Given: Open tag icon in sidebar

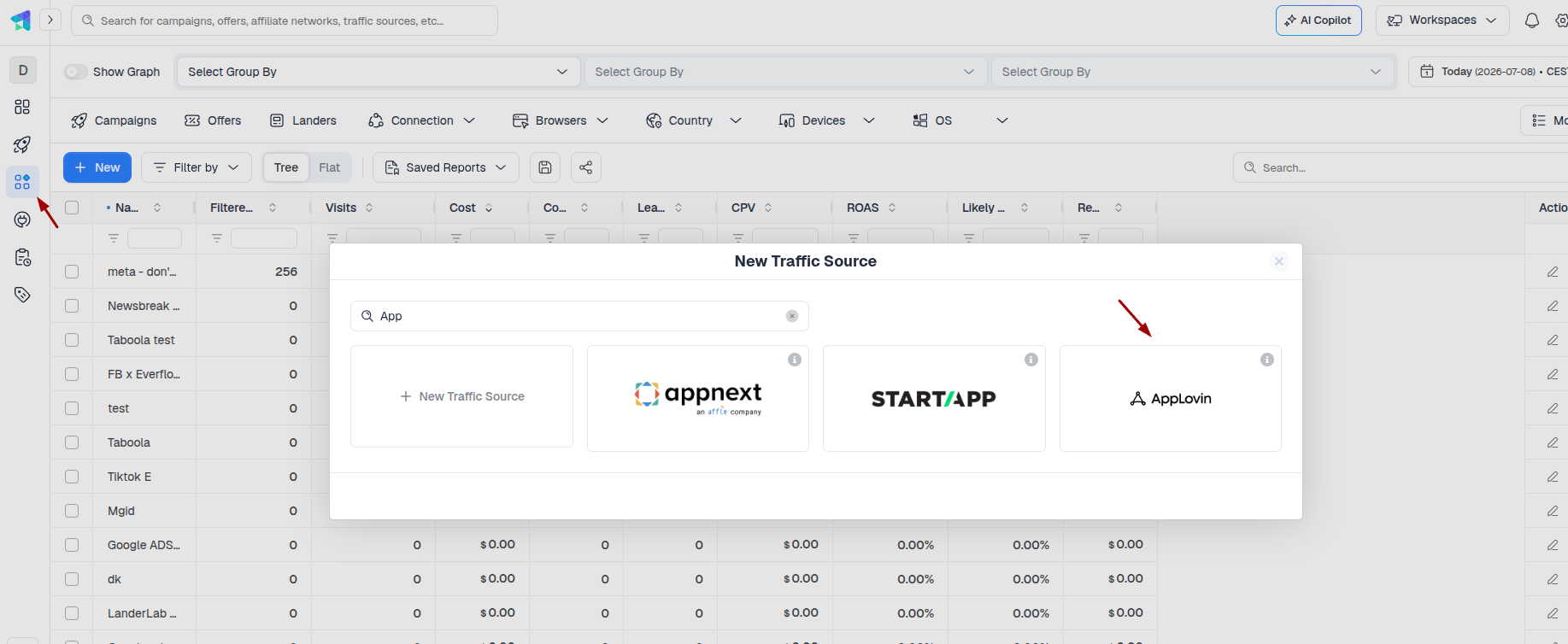Looking at the screenshot, I should point(22,295).
